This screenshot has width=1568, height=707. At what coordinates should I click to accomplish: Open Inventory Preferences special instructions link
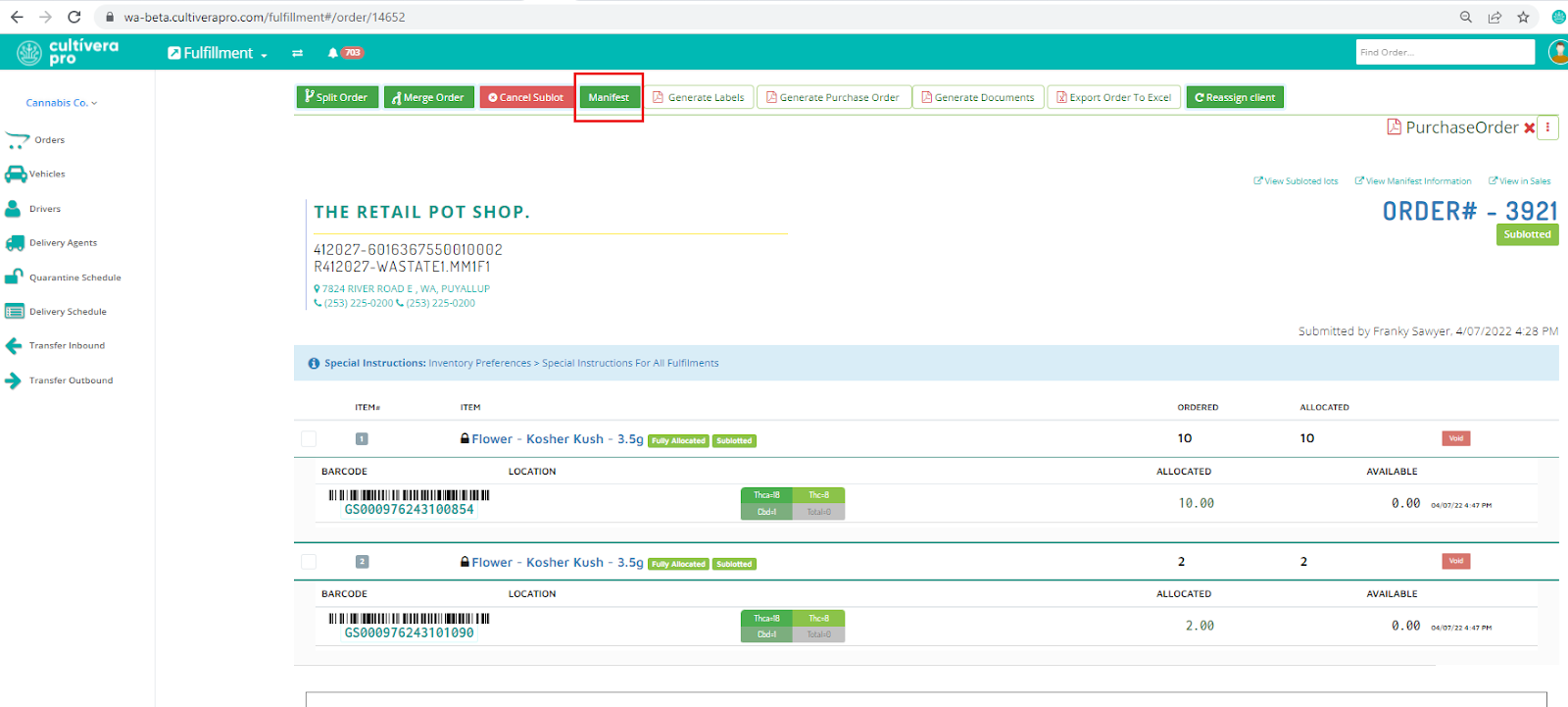click(573, 364)
